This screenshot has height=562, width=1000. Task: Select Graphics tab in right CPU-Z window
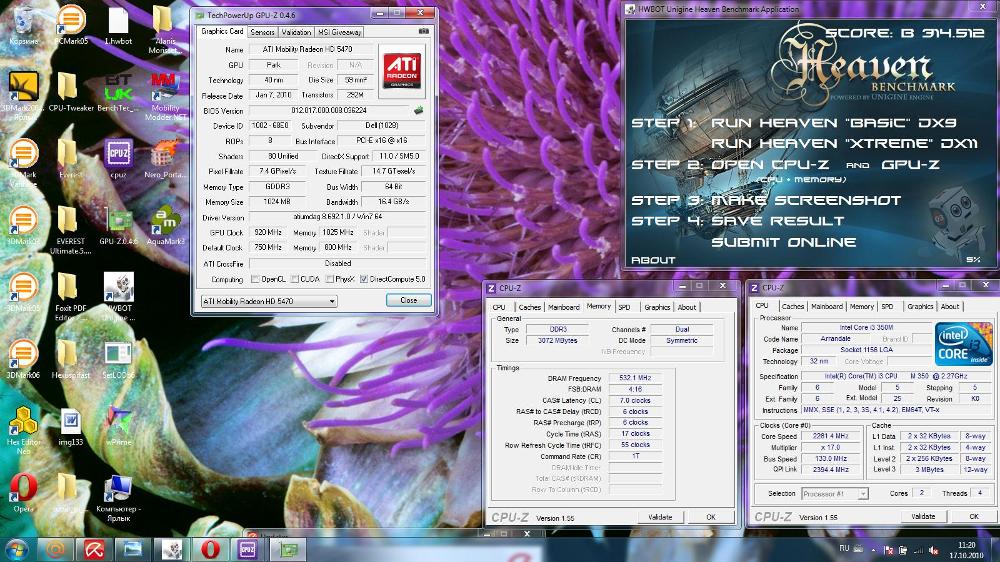point(920,306)
